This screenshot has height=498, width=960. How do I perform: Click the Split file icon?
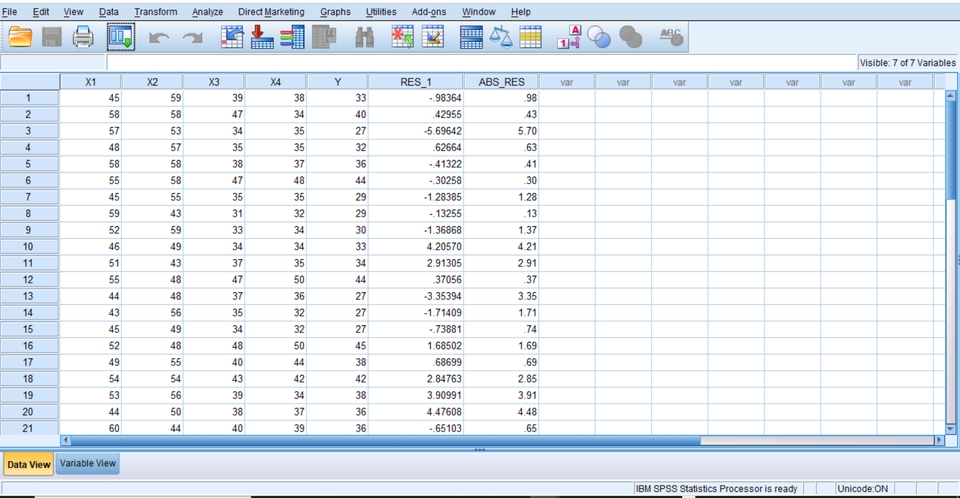[x=471, y=37]
